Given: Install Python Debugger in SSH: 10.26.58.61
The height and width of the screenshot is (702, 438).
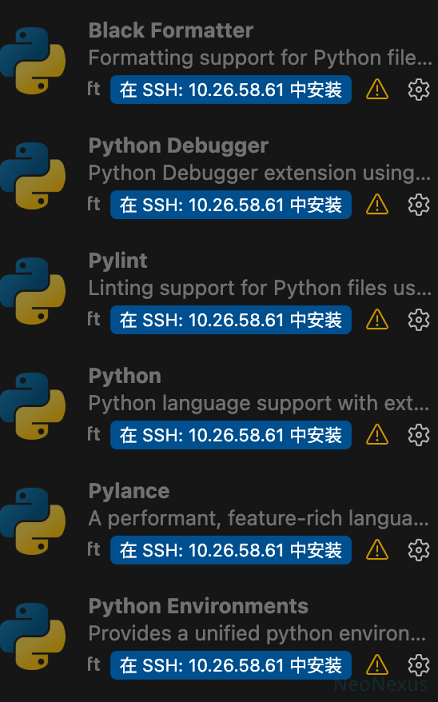Looking at the screenshot, I should point(231,205).
